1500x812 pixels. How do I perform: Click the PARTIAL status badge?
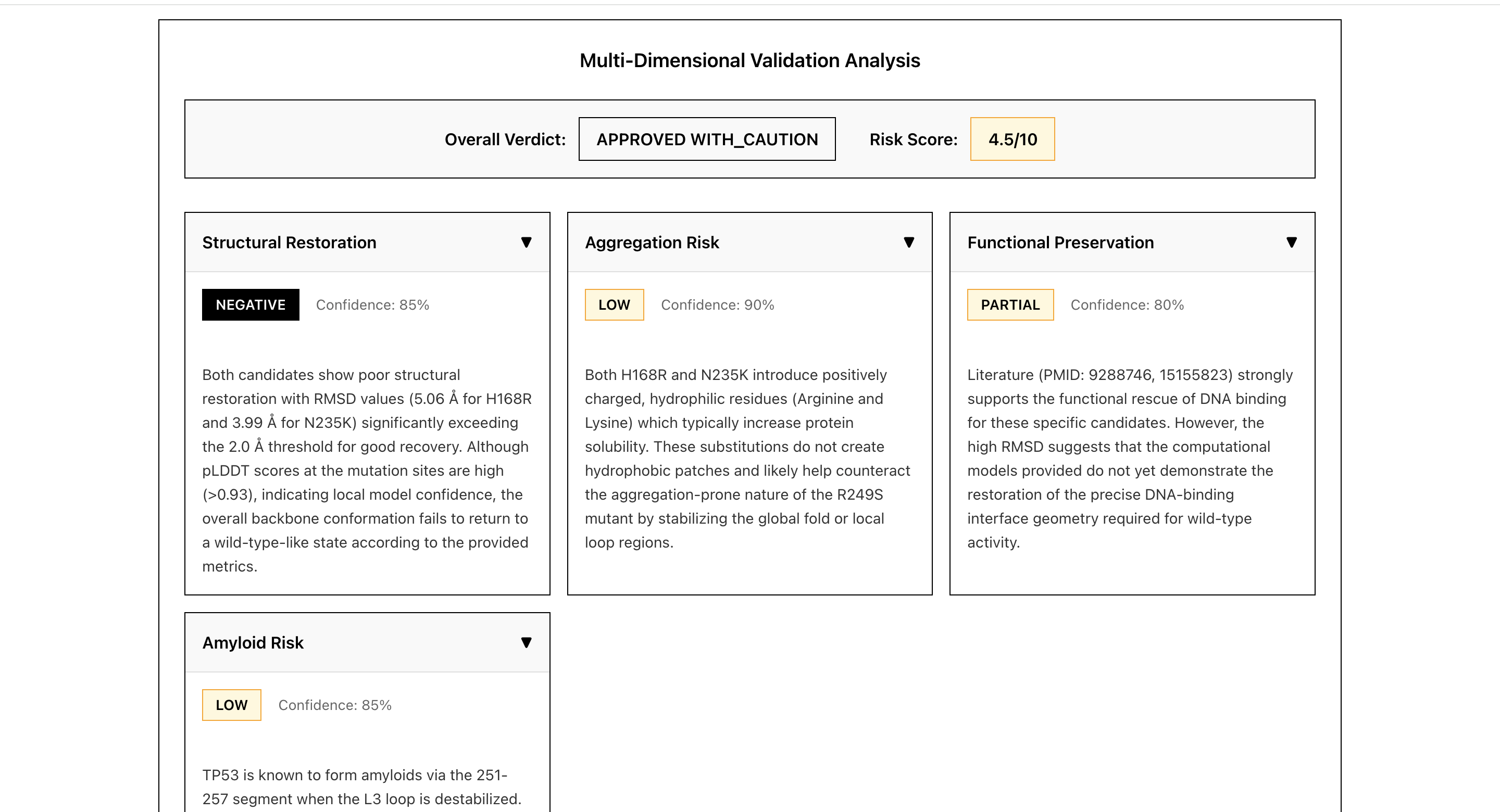1010,304
